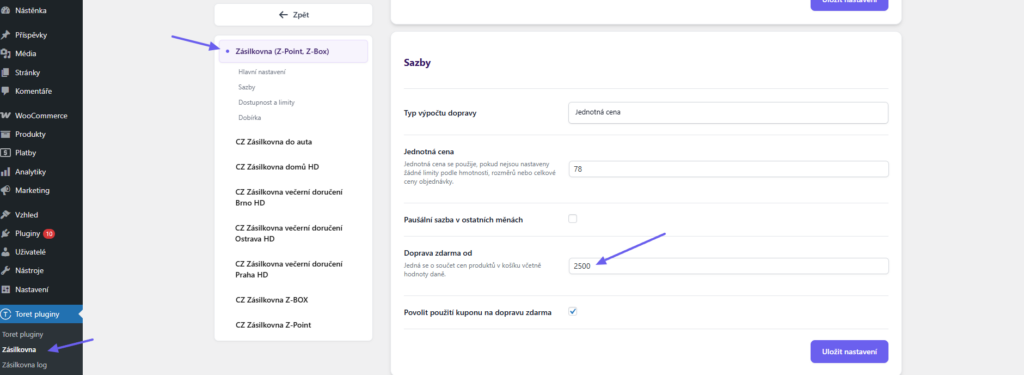This screenshot has height=375, width=1024.
Task: Click the Komentáře speech bubble icon
Action: point(6,91)
